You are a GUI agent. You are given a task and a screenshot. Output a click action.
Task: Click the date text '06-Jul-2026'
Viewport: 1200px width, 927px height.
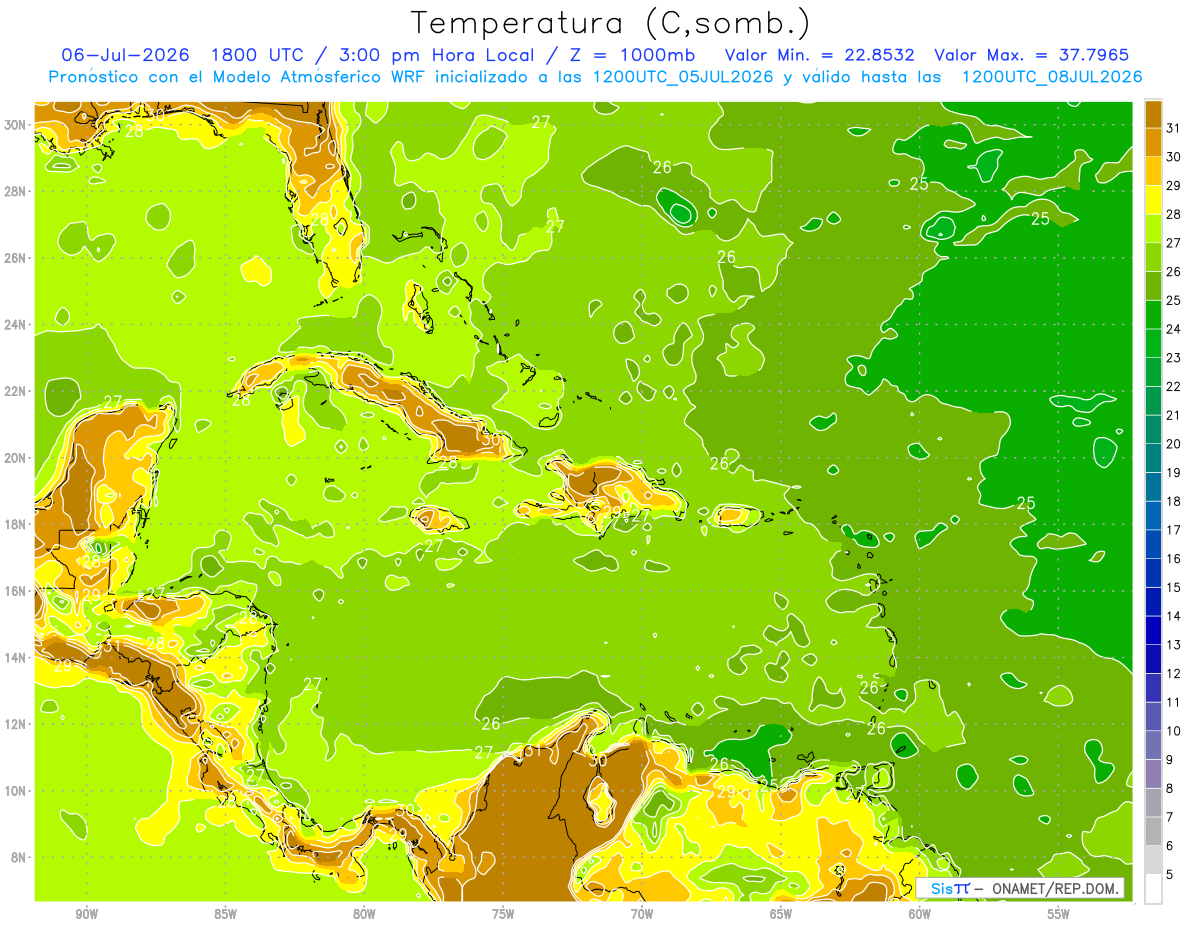point(126,55)
